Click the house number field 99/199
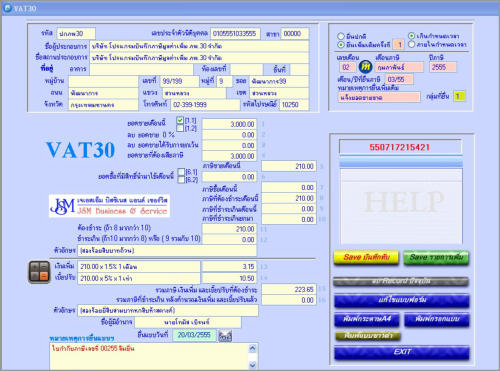500x371 pixels. pos(180,81)
